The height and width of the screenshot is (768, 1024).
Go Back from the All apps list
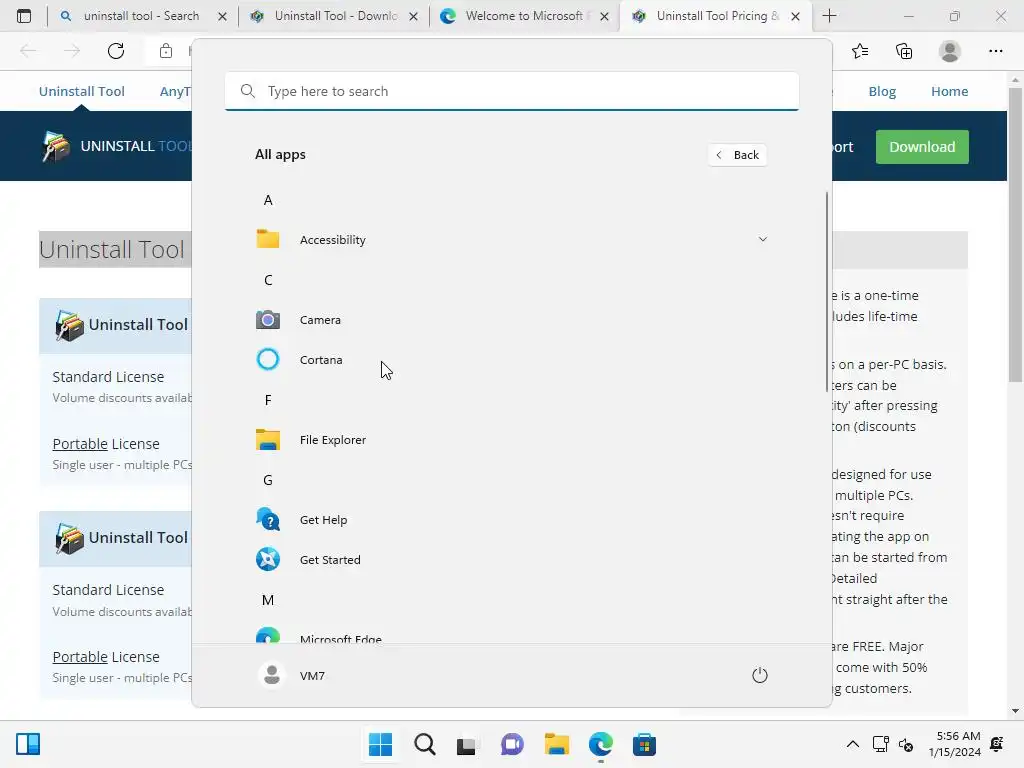coord(737,155)
